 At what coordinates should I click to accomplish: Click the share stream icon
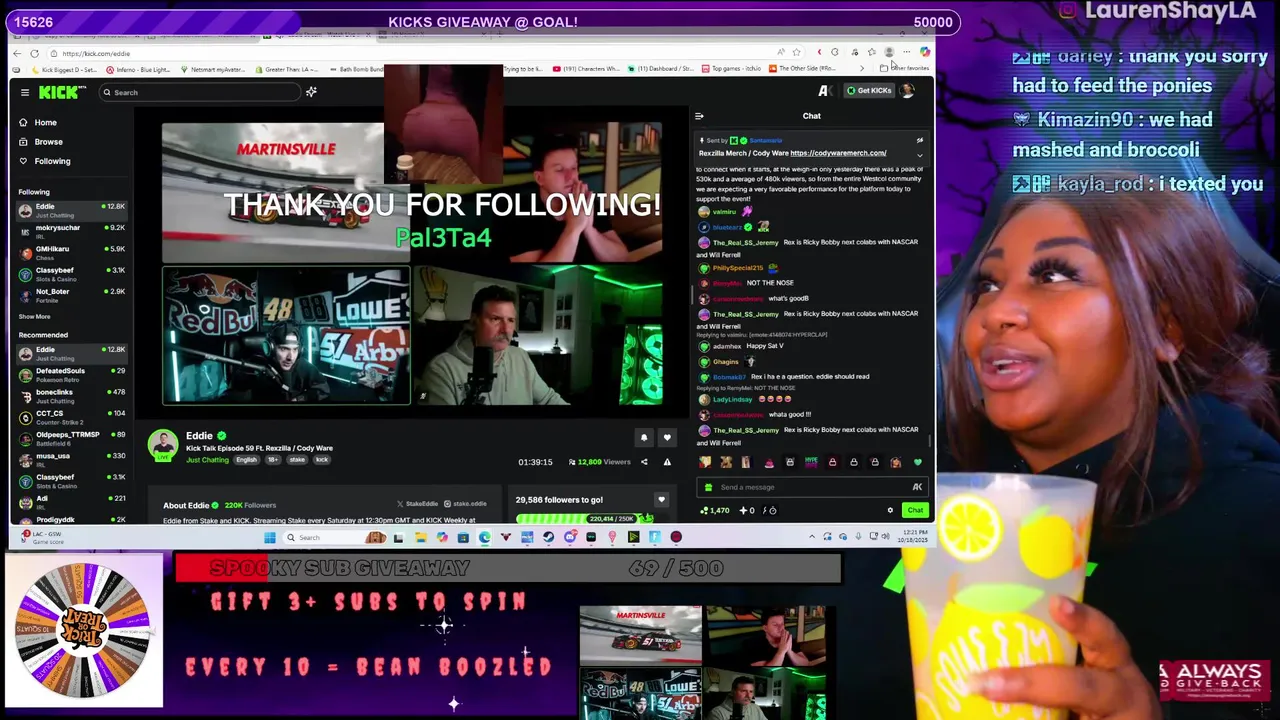(644, 462)
